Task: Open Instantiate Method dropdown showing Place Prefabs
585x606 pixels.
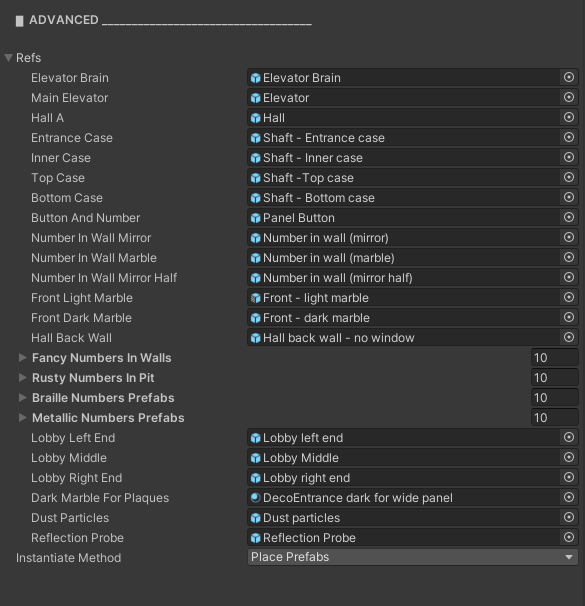Action: click(413, 557)
